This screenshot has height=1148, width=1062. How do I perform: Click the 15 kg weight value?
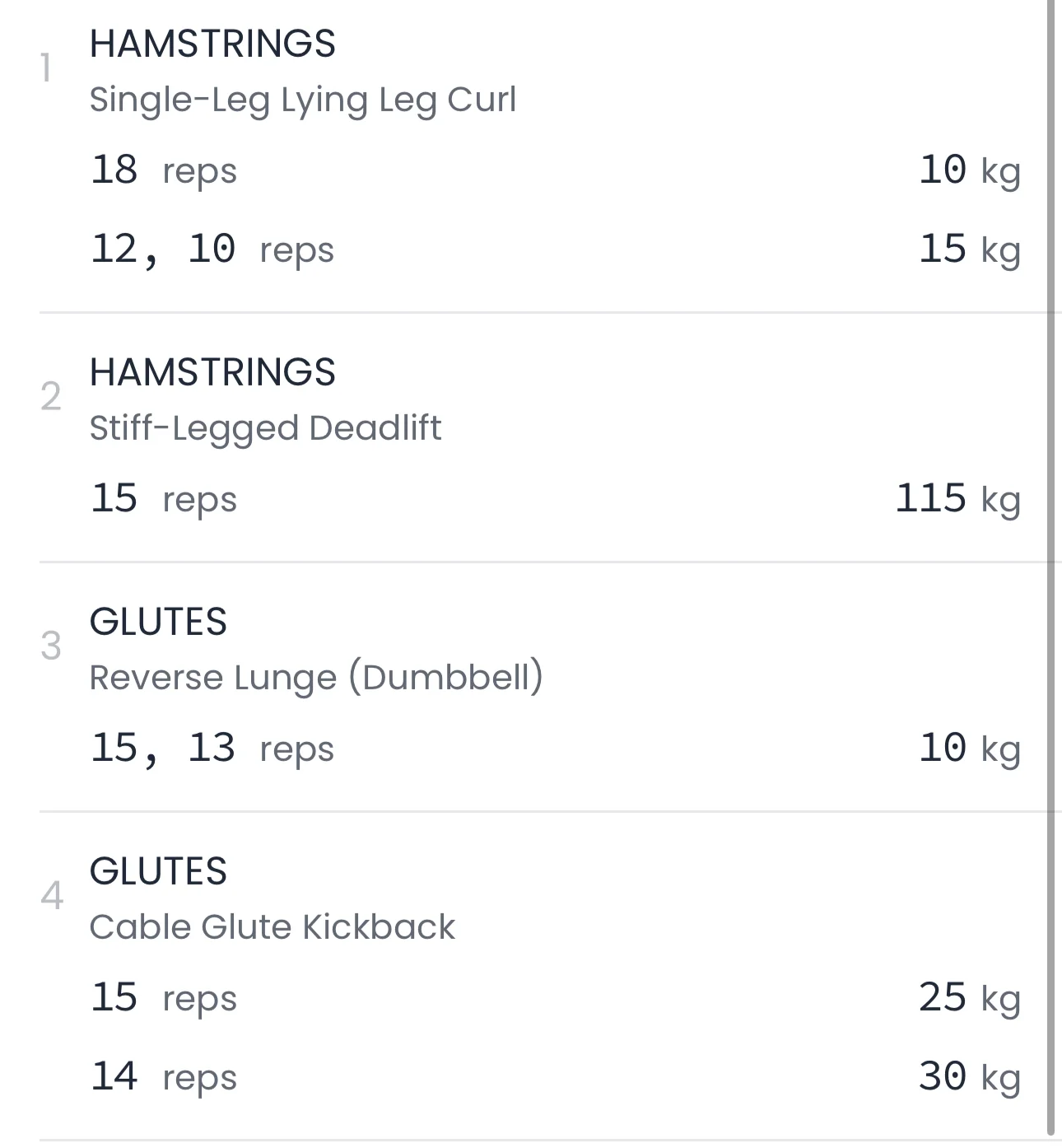coord(969,250)
